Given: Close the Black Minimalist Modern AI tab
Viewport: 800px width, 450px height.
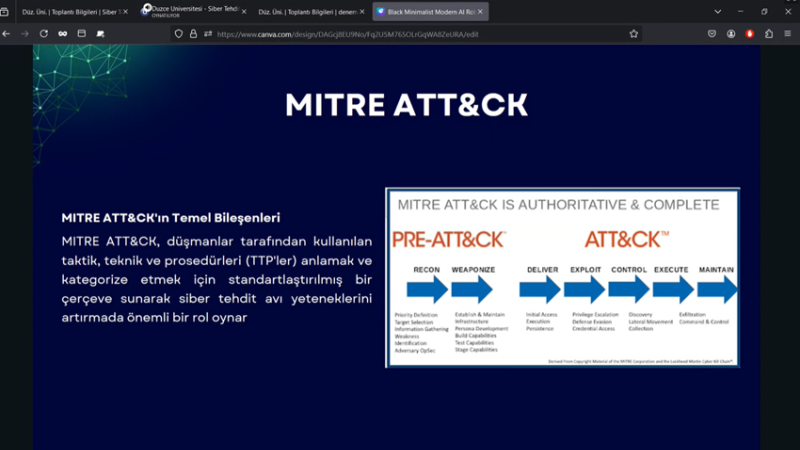Looking at the screenshot, I should coord(480,12).
